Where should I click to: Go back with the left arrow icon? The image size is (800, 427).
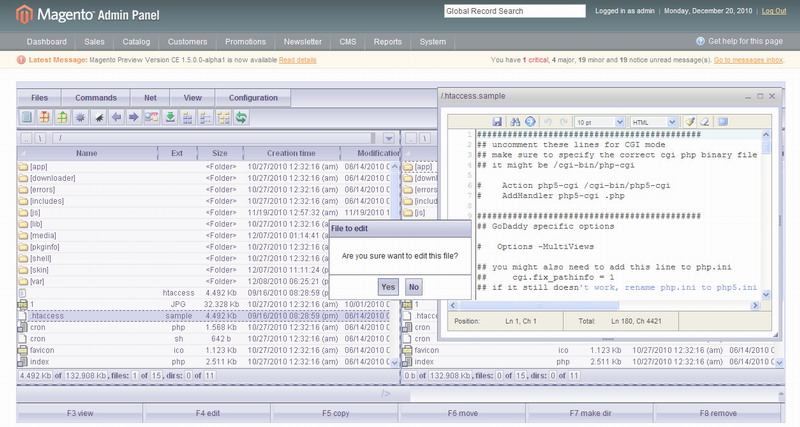click(x=116, y=117)
